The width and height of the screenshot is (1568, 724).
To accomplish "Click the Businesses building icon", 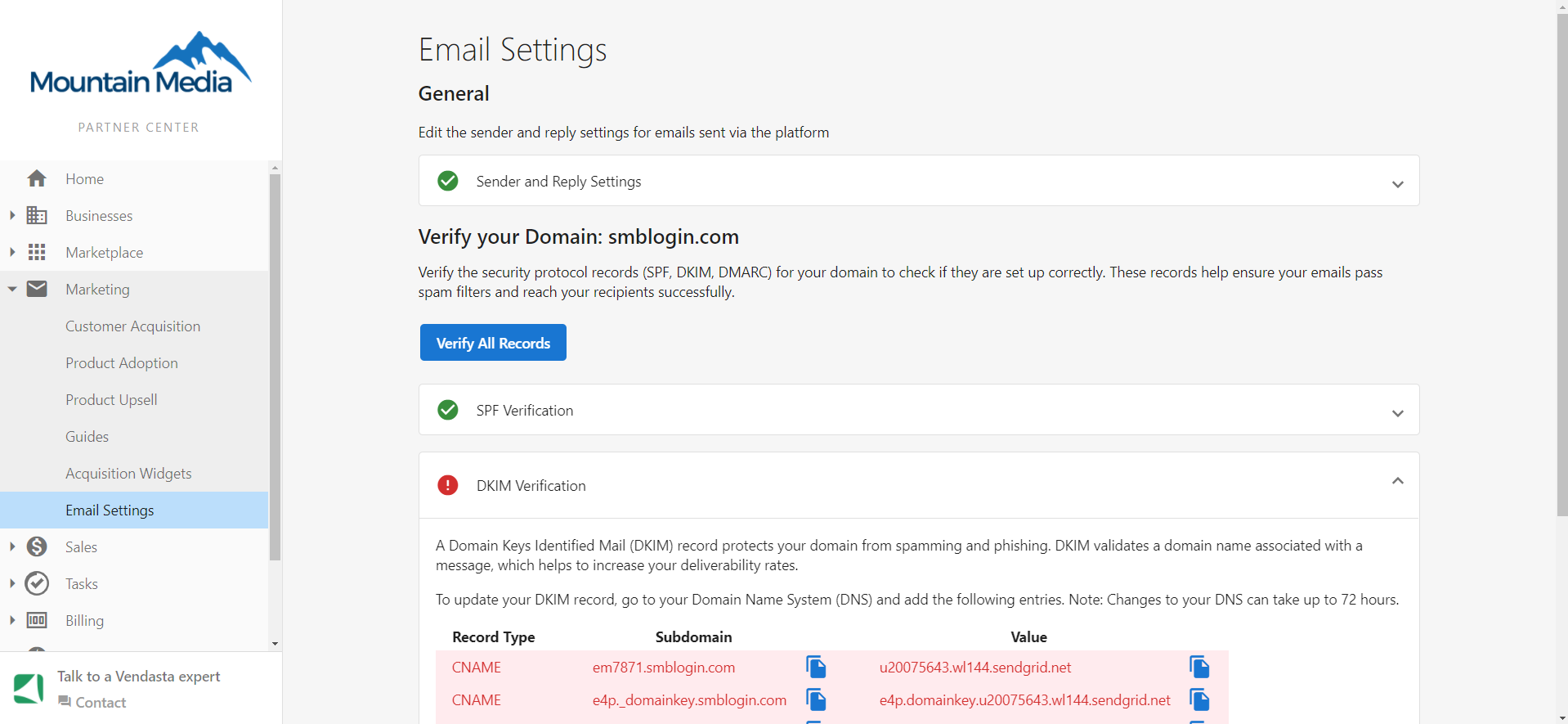I will coord(37,215).
